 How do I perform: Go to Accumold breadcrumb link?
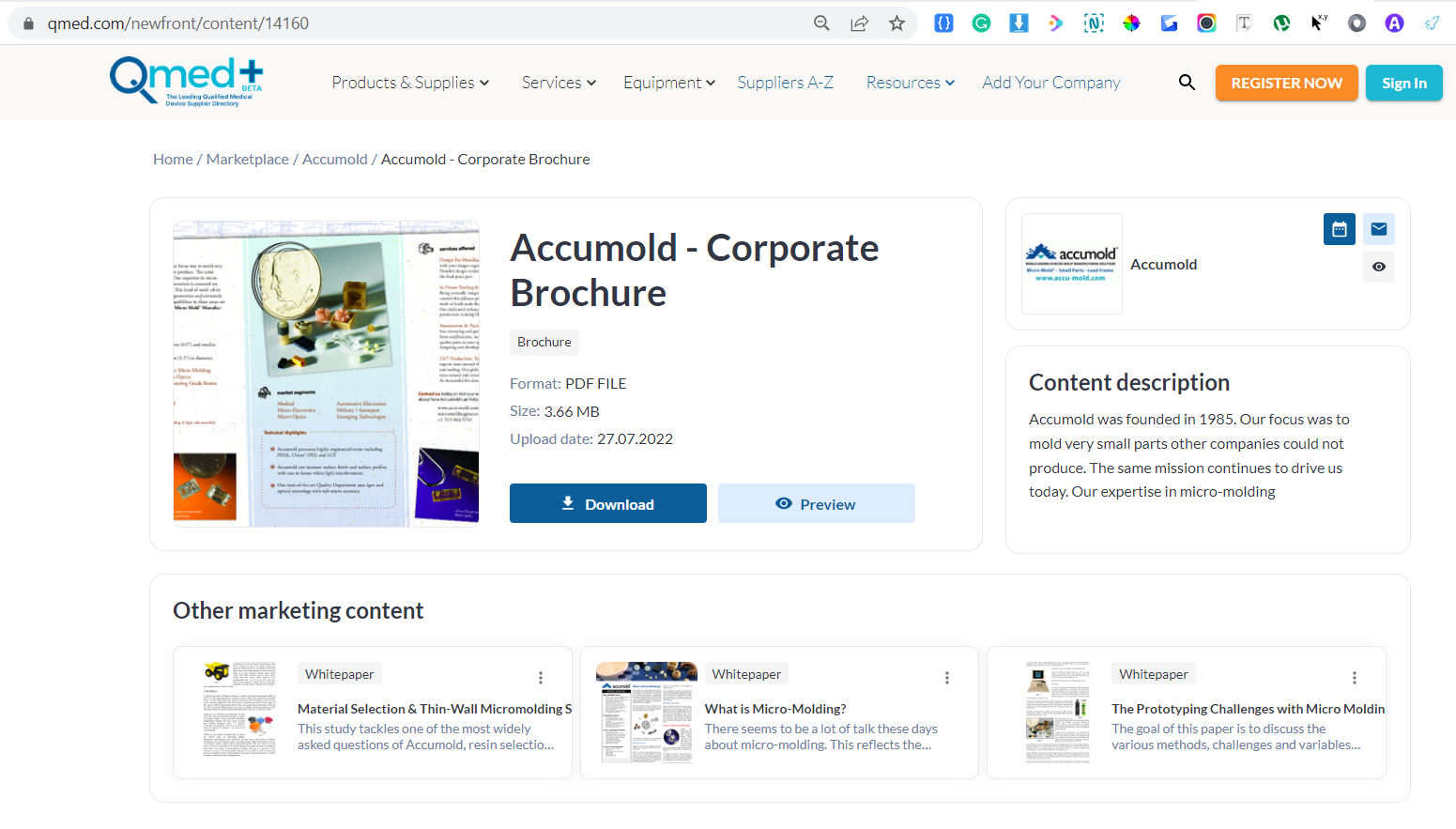(335, 160)
